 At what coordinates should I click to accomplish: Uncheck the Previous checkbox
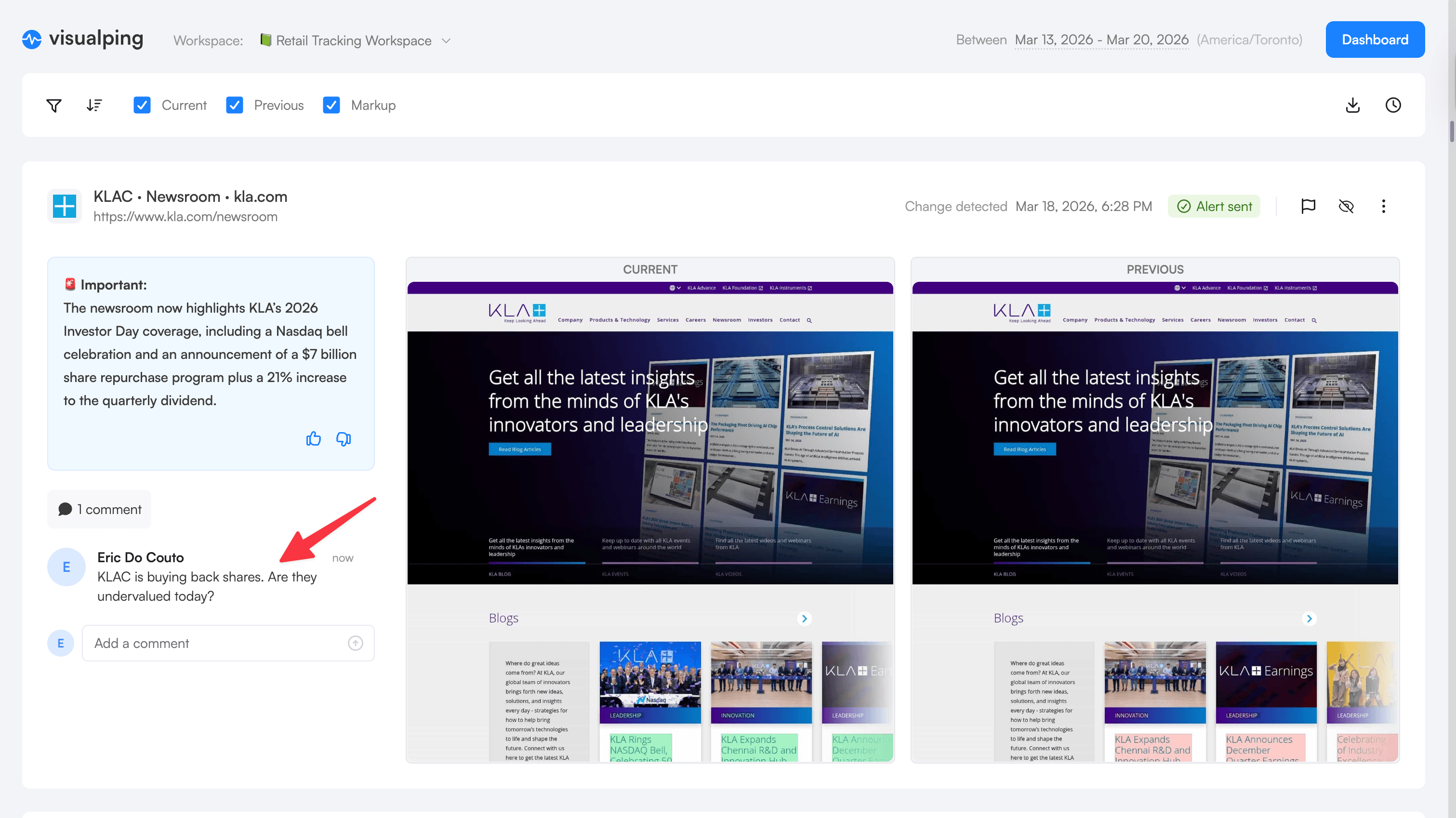point(234,105)
